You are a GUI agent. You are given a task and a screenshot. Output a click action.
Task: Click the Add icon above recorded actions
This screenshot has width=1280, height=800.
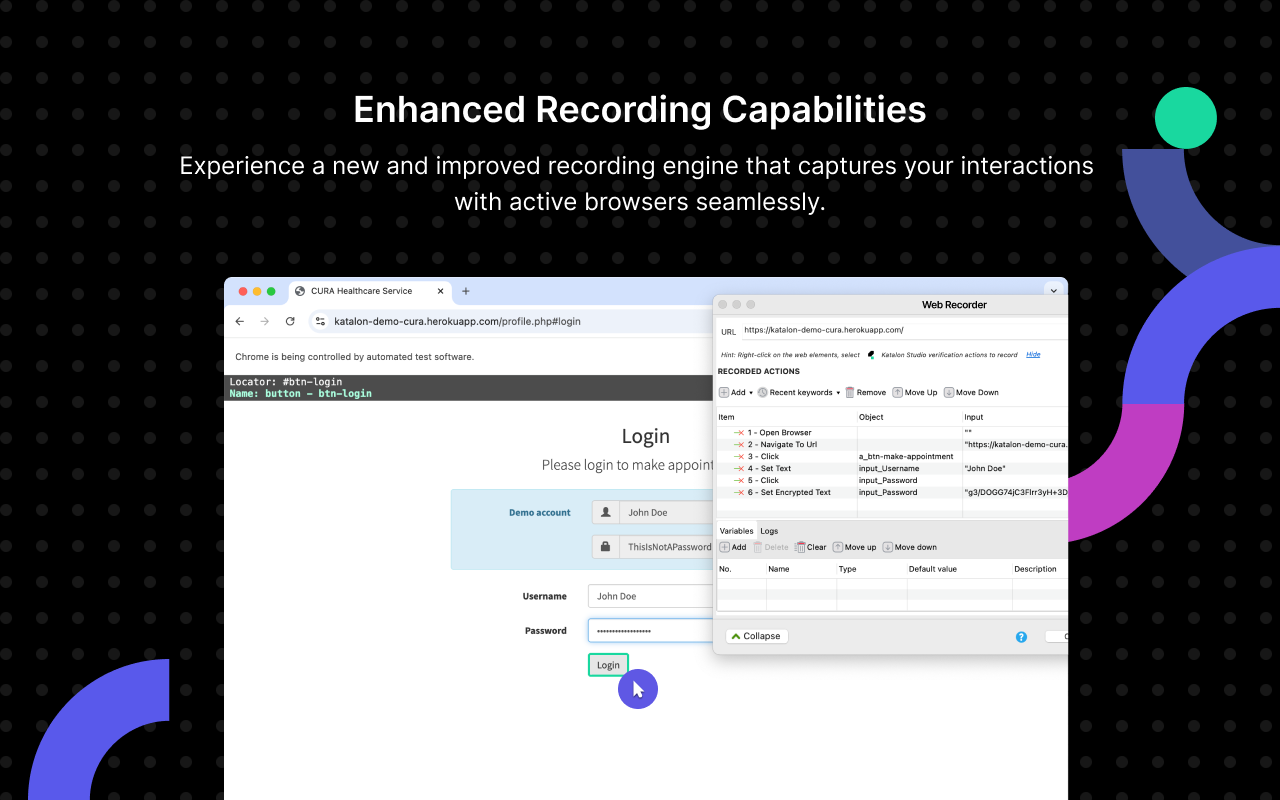(723, 392)
